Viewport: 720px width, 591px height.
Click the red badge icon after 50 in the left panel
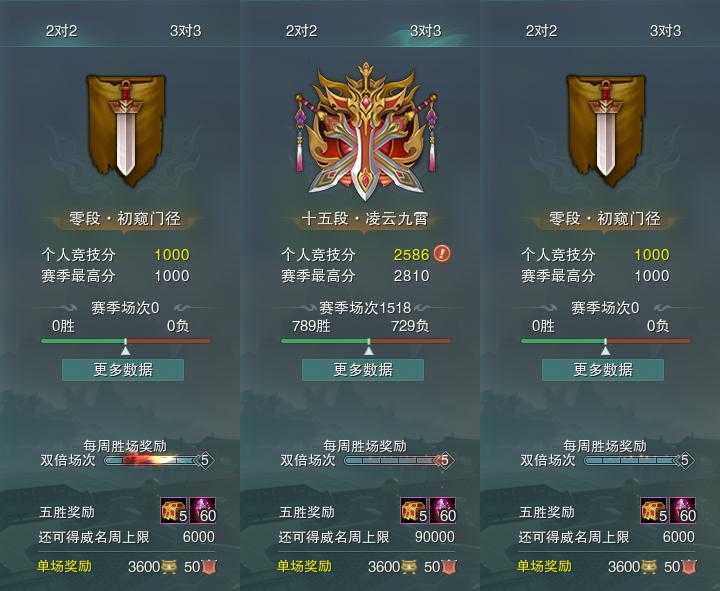tap(209, 567)
